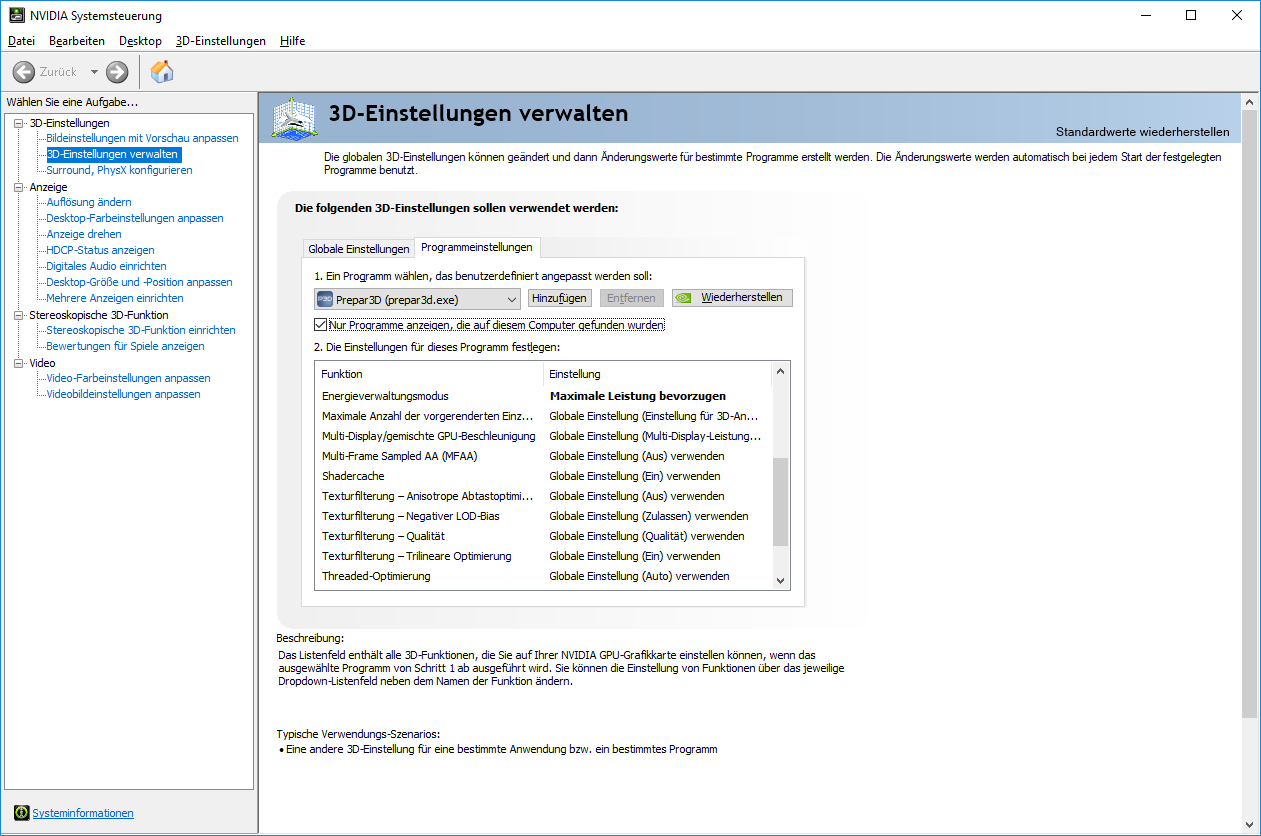This screenshot has height=836, width=1261.
Task: Click the settings list scroll-up arrow
Action: [x=781, y=372]
